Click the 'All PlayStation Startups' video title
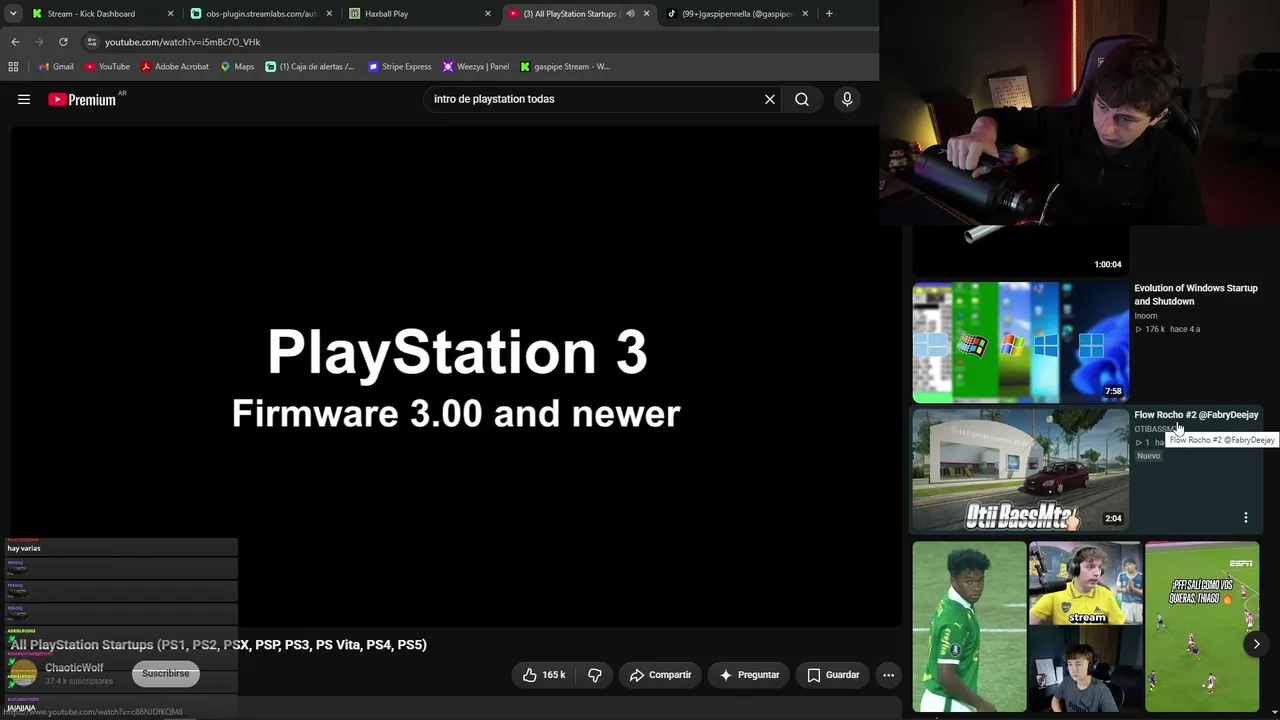The height and width of the screenshot is (720, 1280). pyautogui.click(x=219, y=645)
